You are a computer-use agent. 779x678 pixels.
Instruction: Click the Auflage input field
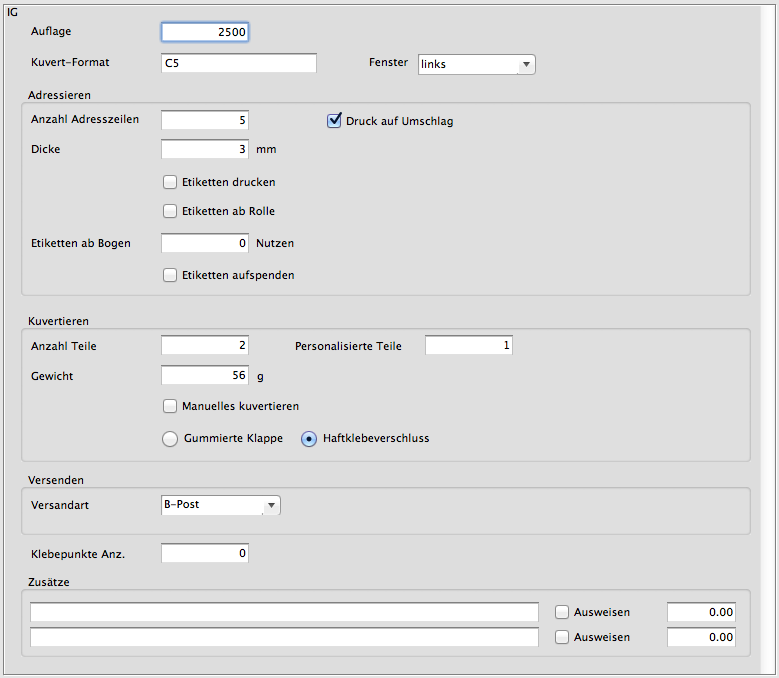tap(205, 32)
